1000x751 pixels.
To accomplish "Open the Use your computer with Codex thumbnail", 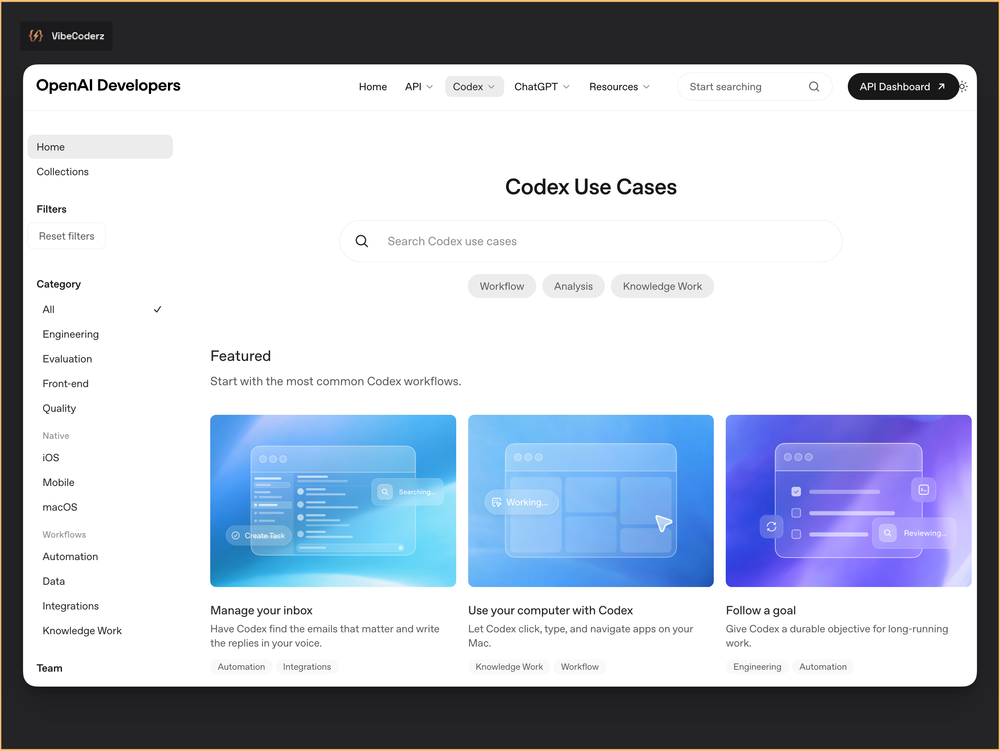I will coord(591,501).
